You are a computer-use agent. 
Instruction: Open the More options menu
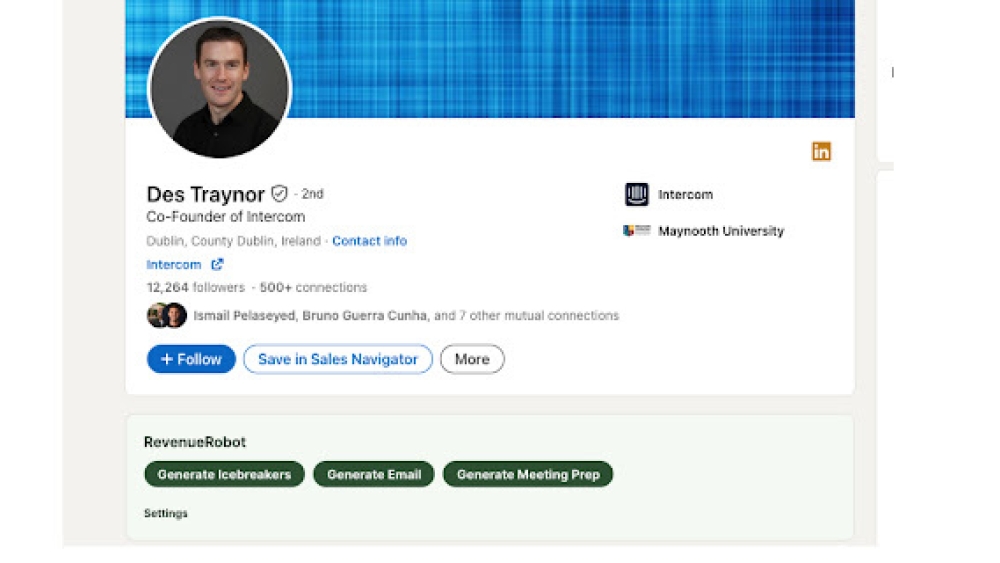tap(472, 359)
